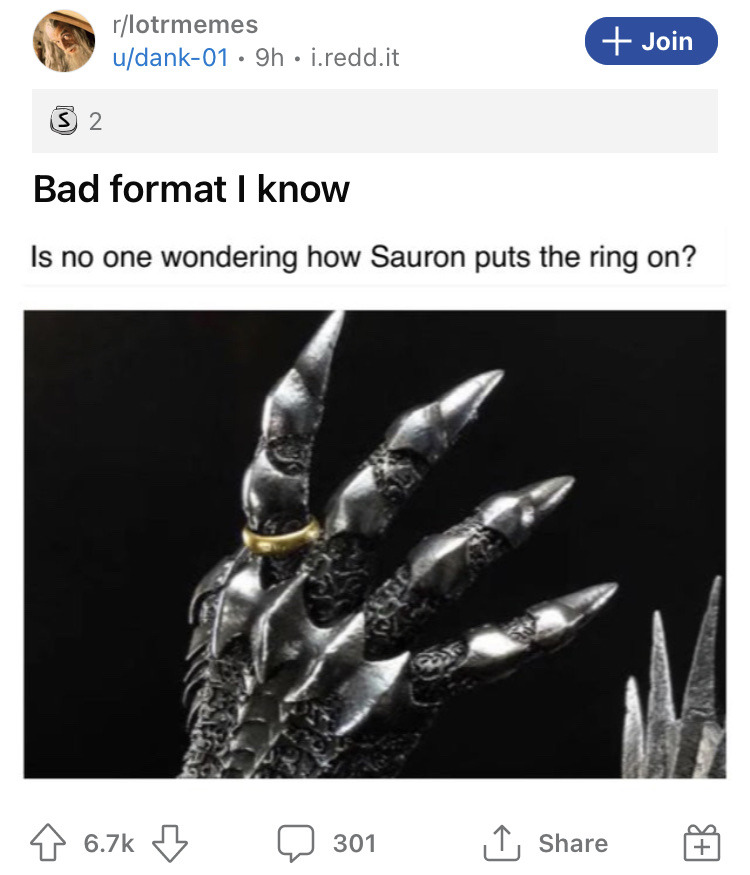Open the lotrmemes community avatar

click(64, 41)
